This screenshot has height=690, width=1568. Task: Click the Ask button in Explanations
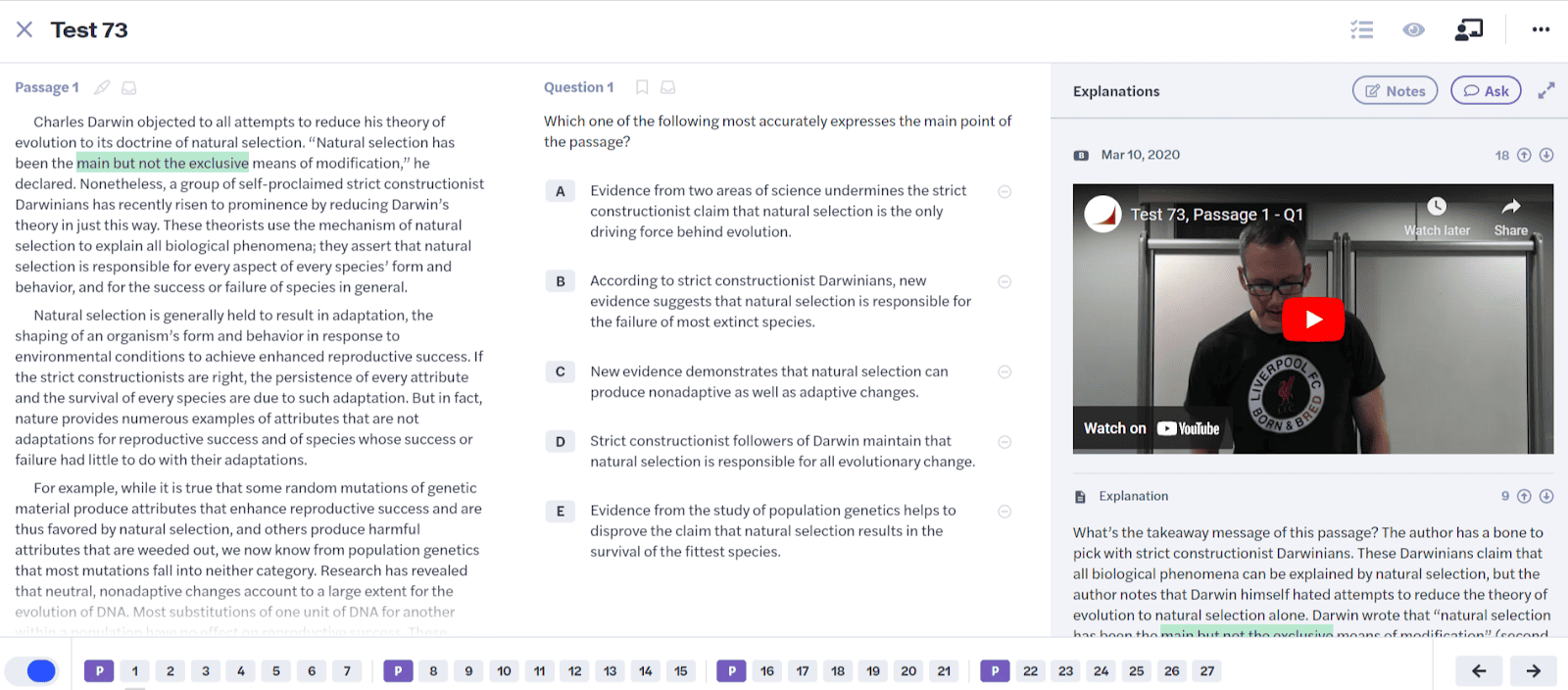pos(1486,90)
